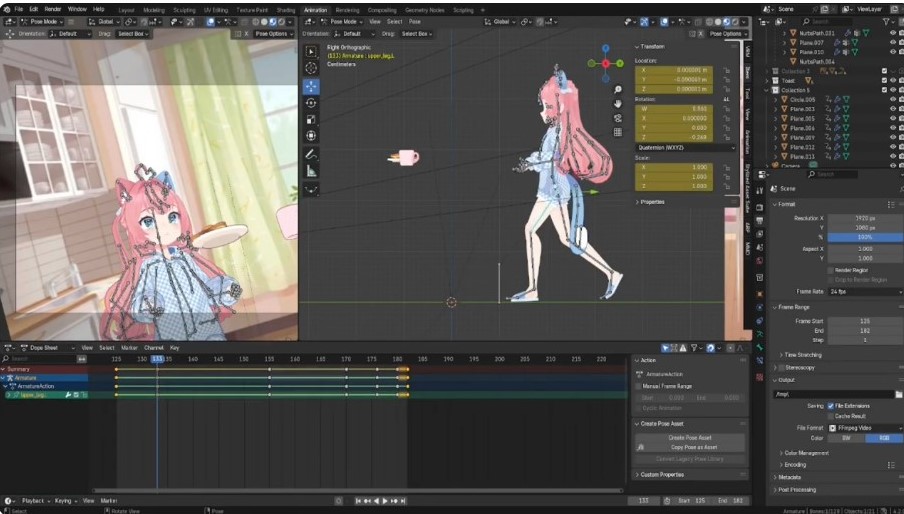The height and width of the screenshot is (514, 904).
Task: Click the pan hand viewport icon
Action: [617, 104]
